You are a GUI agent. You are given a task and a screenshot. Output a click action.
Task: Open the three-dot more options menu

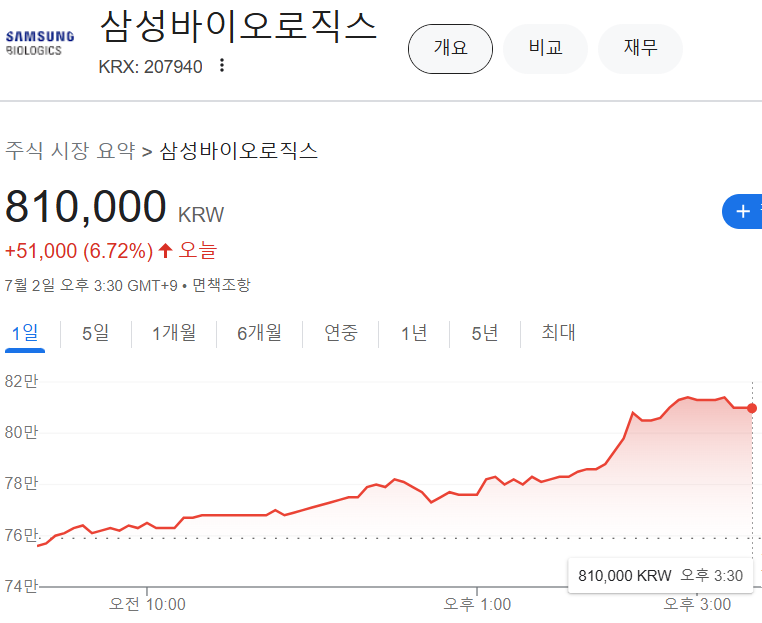coord(222,66)
